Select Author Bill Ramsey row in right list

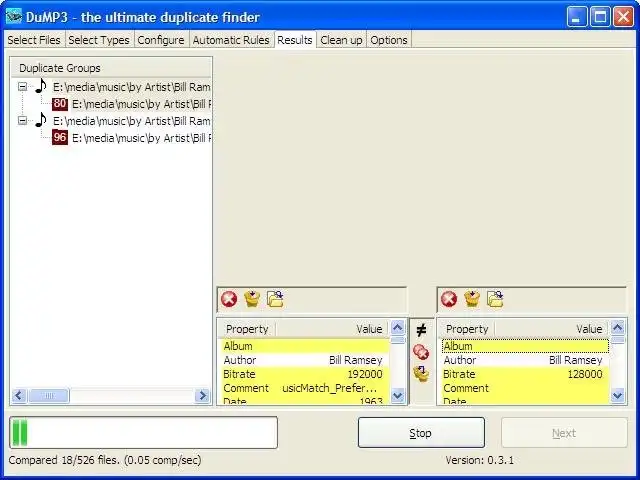(525, 360)
